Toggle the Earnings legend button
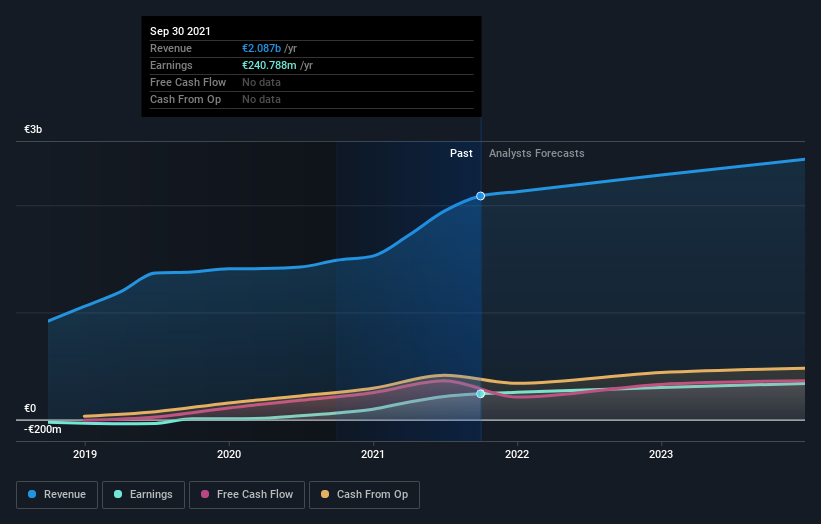This screenshot has height=524, width=821. point(143,495)
